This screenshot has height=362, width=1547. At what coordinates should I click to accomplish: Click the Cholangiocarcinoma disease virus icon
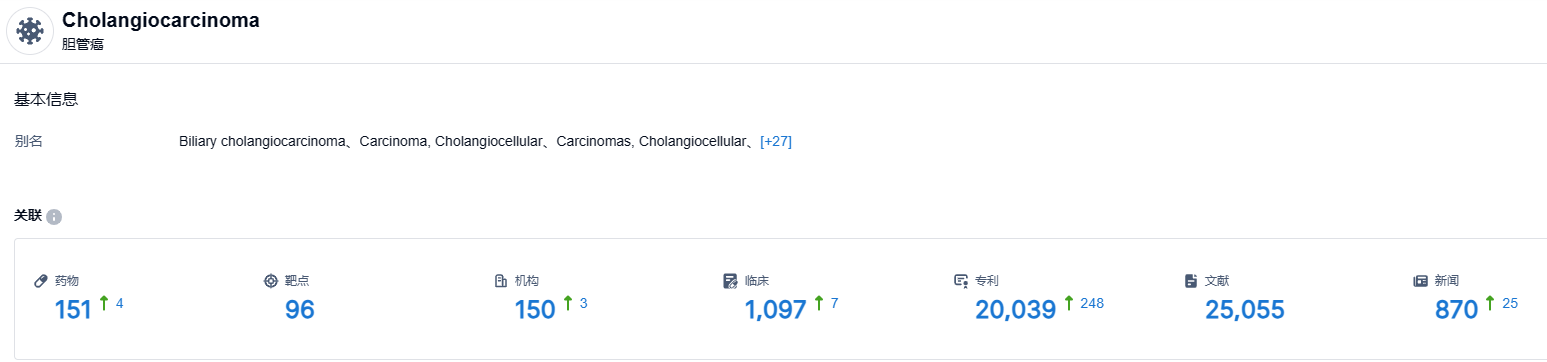click(x=30, y=31)
